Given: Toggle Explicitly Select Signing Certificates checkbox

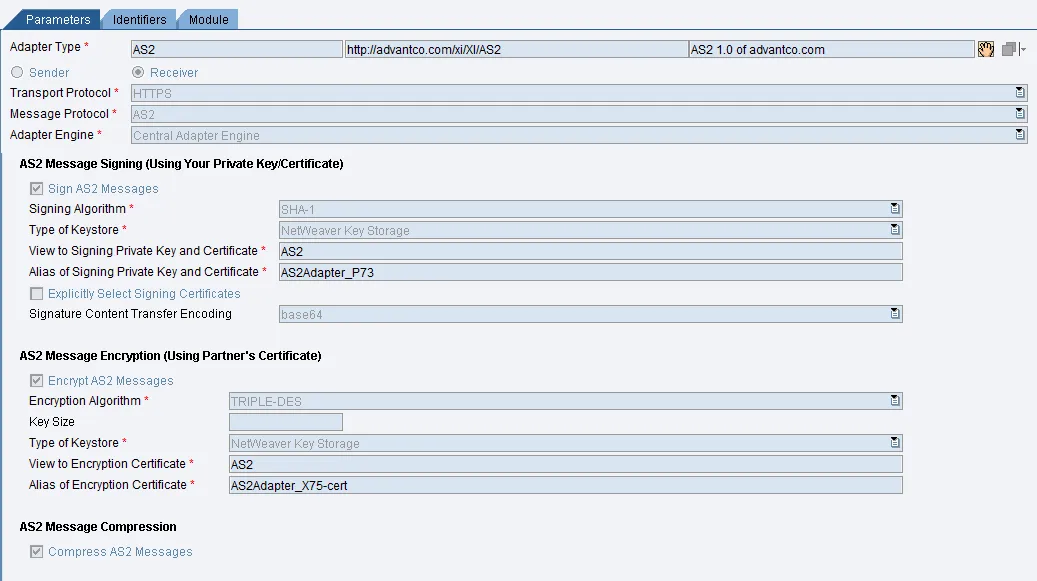Looking at the screenshot, I should (36, 293).
